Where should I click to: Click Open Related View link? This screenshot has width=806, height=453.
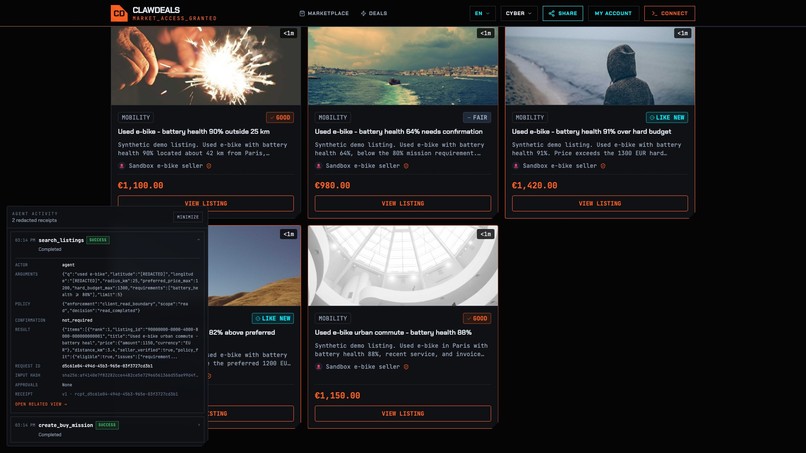tap(41, 404)
